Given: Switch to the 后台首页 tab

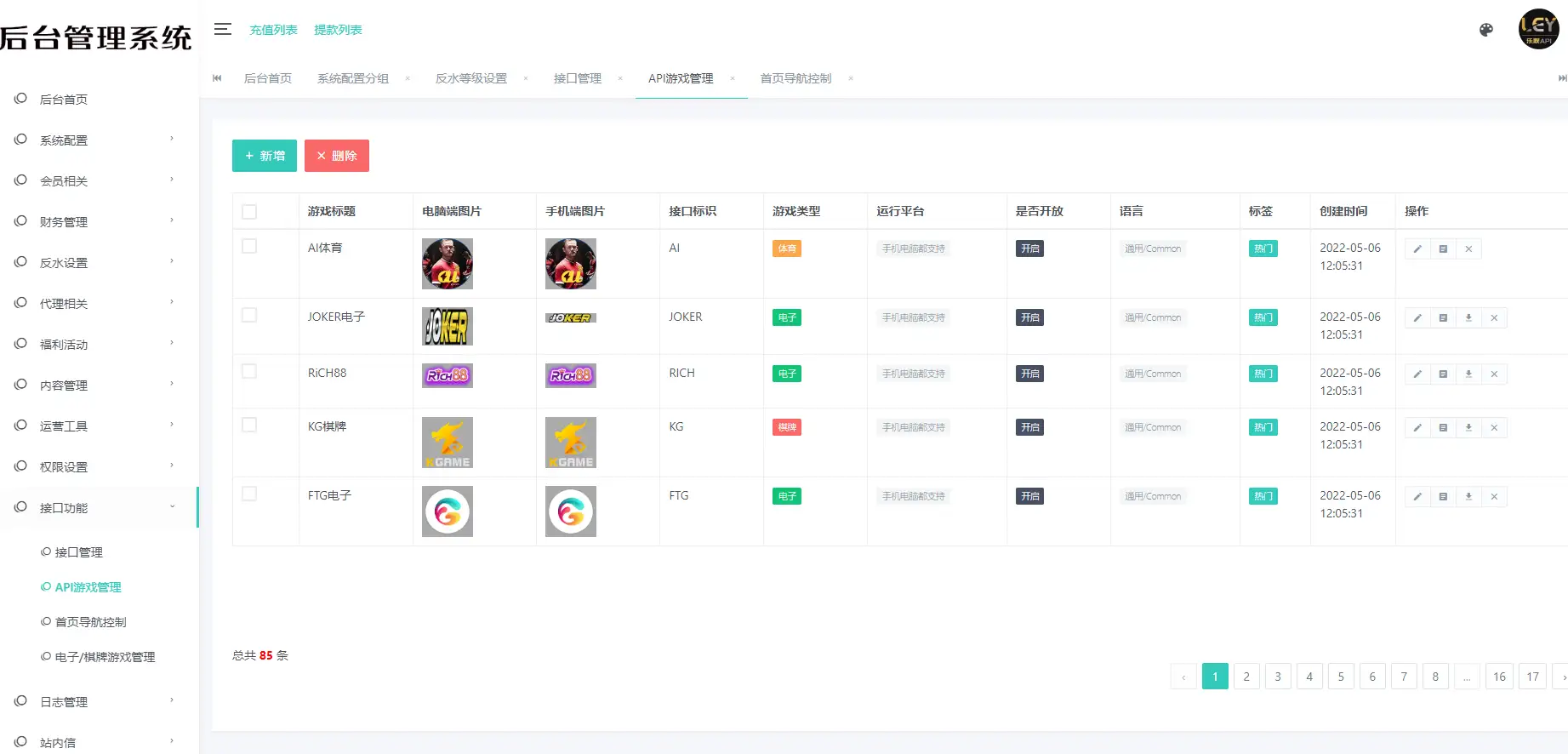Looking at the screenshot, I should [268, 78].
